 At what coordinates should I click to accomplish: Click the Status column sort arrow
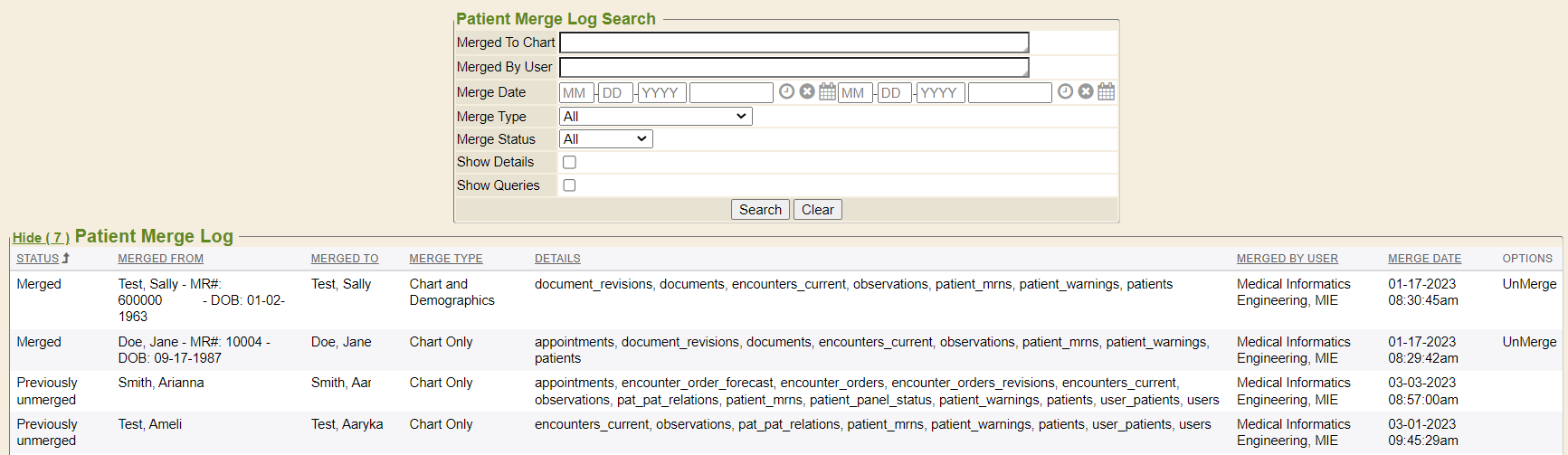click(x=65, y=259)
